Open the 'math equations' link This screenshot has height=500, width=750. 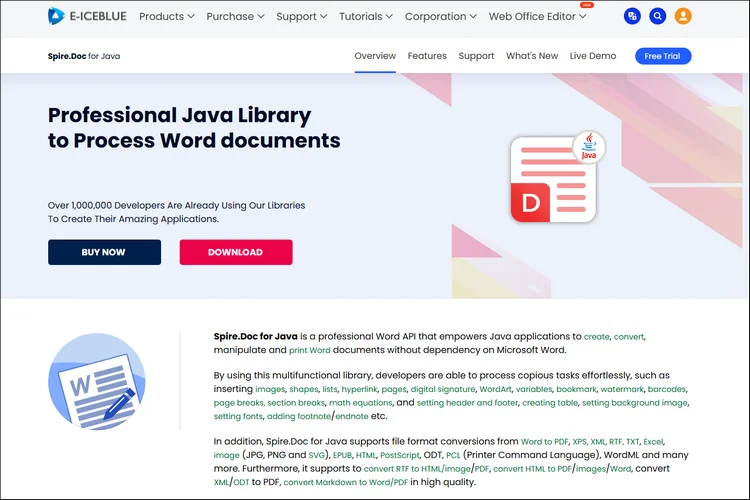coord(361,403)
